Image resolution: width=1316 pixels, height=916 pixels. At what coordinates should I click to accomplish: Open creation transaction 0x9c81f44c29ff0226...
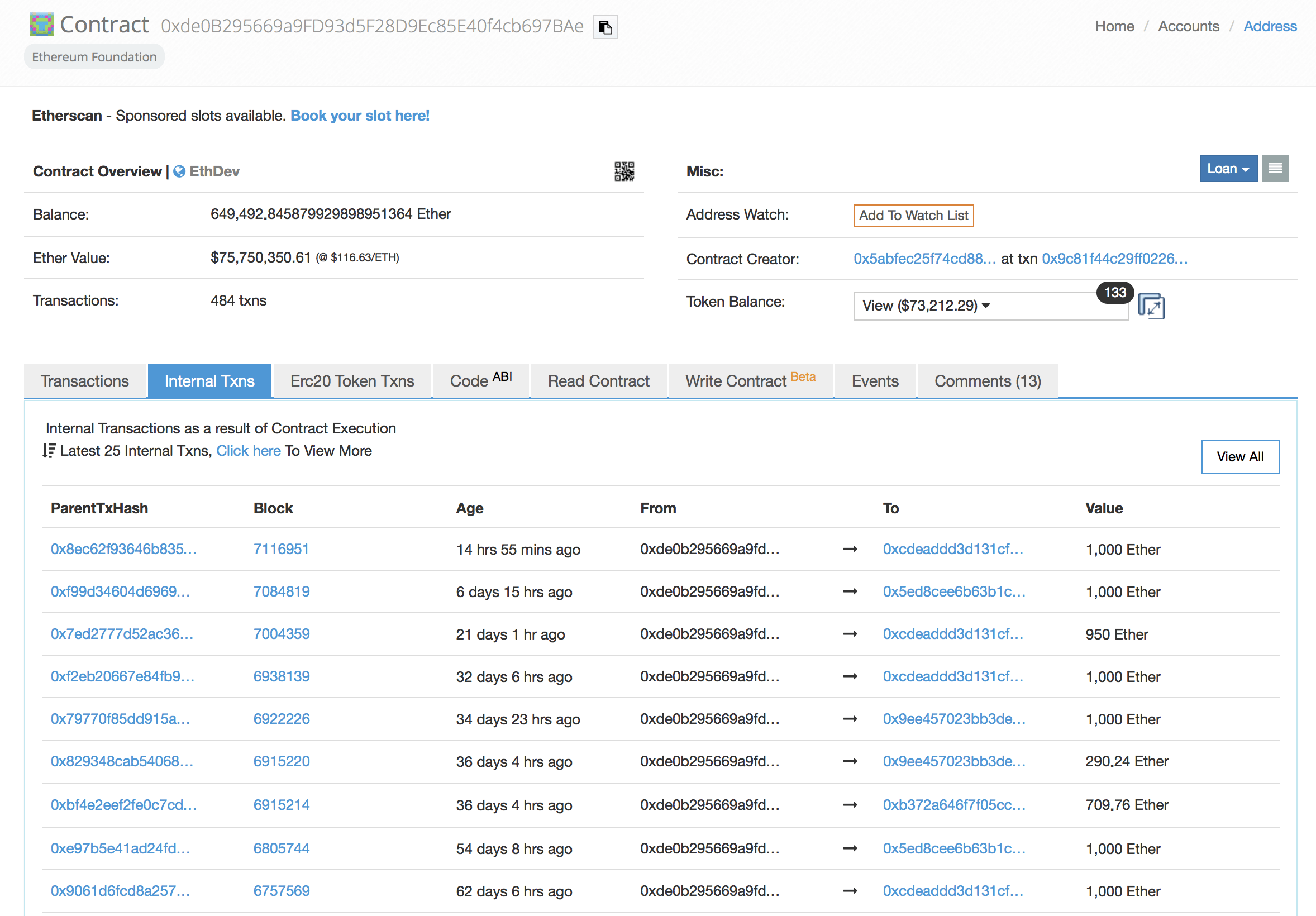(x=1114, y=259)
